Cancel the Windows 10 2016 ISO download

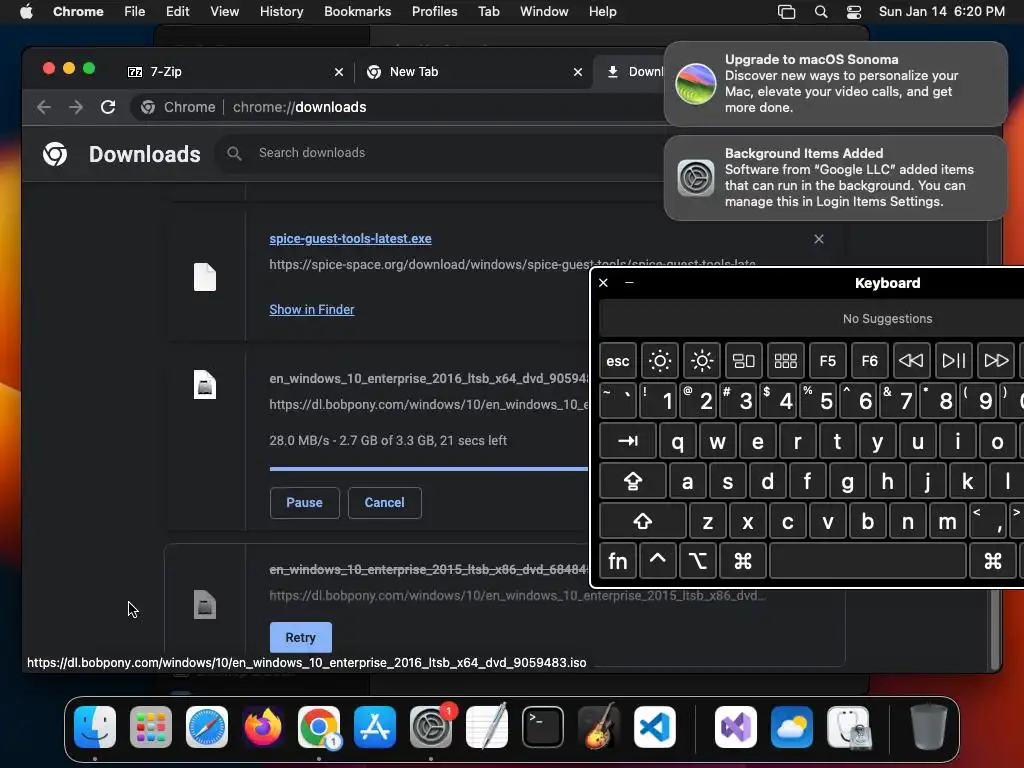pos(385,502)
